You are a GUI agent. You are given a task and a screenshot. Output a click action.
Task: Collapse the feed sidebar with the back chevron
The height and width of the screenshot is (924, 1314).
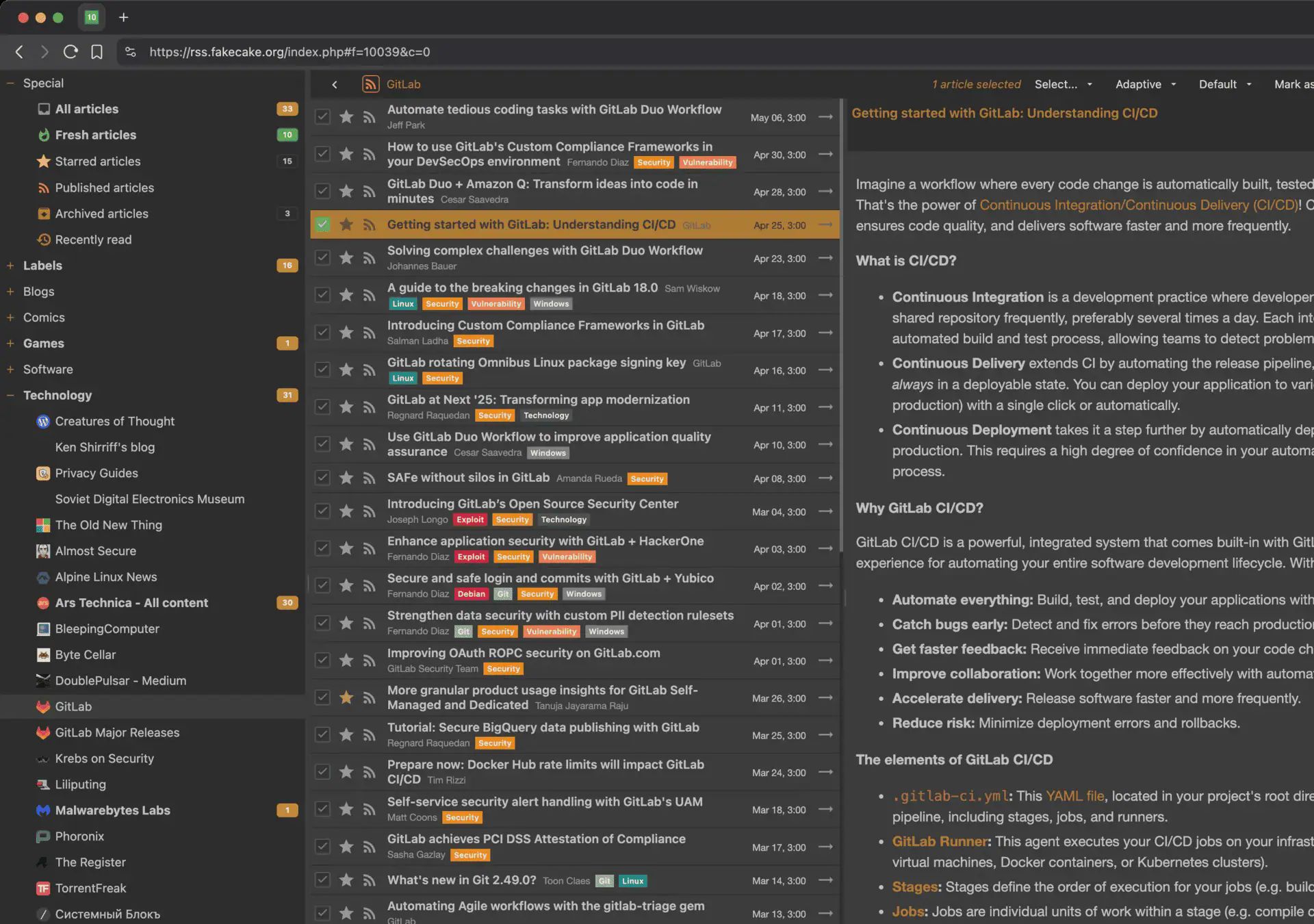pyautogui.click(x=334, y=84)
